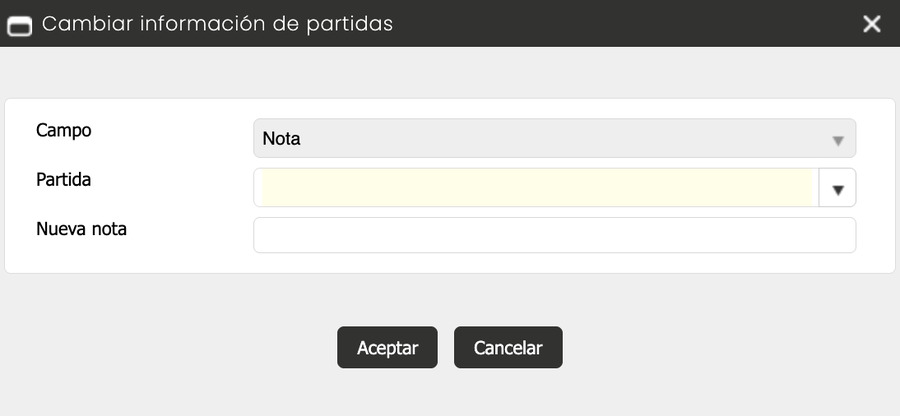Screen dimensions: 900x416
Task: Click into the Nueva nota text field
Action: 554,235
